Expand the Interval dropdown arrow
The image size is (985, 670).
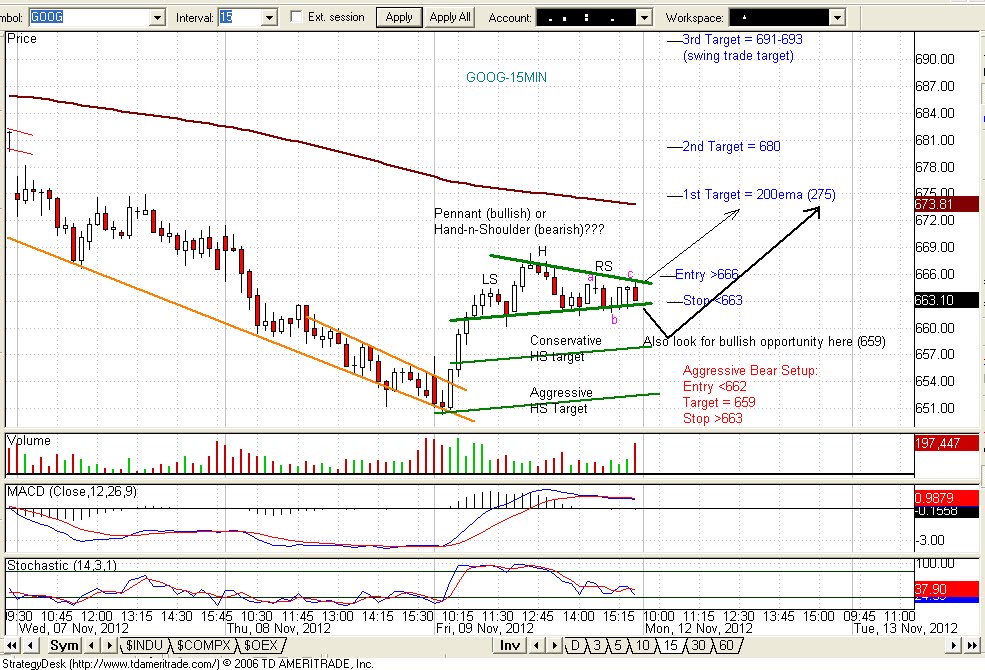pos(269,18)
